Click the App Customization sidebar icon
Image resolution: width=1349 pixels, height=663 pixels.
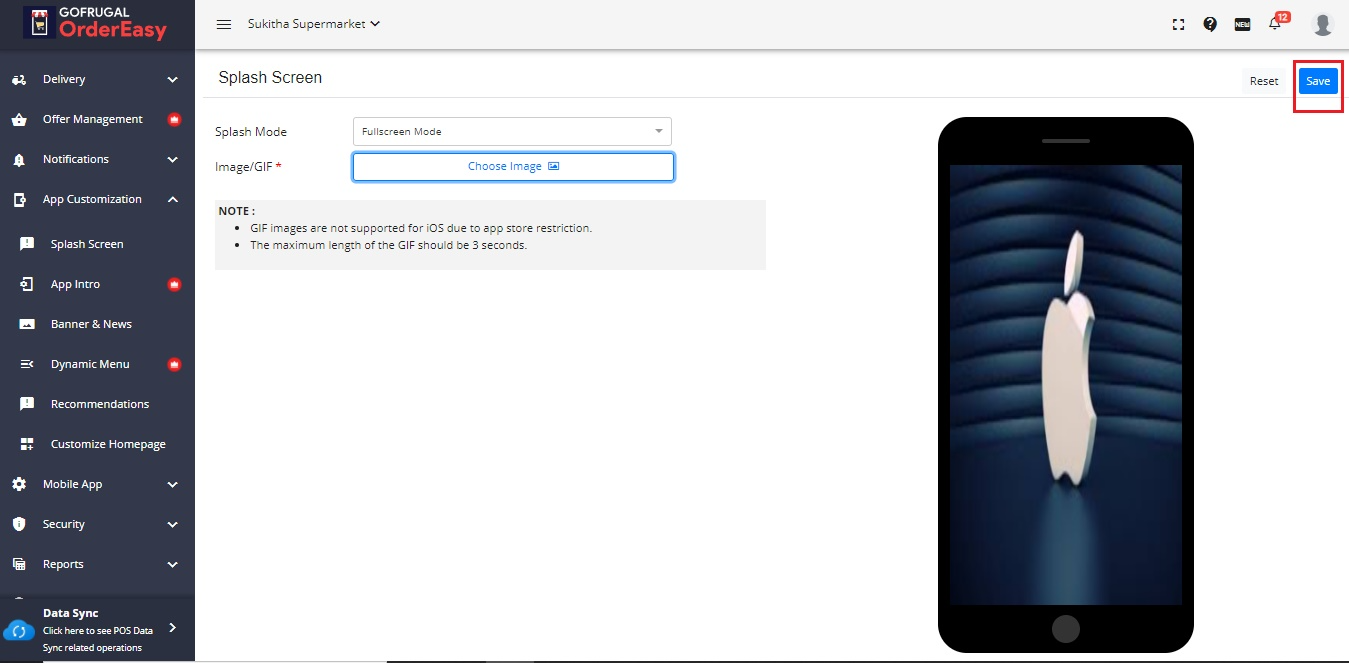click(x=19, y=199)
